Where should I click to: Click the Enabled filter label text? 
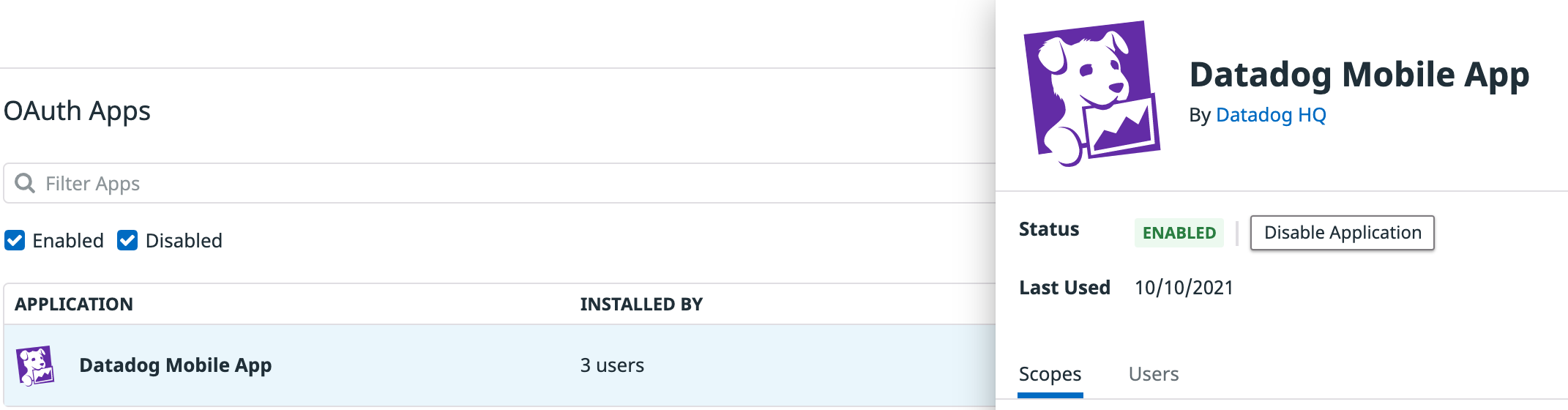pos(68,241)
